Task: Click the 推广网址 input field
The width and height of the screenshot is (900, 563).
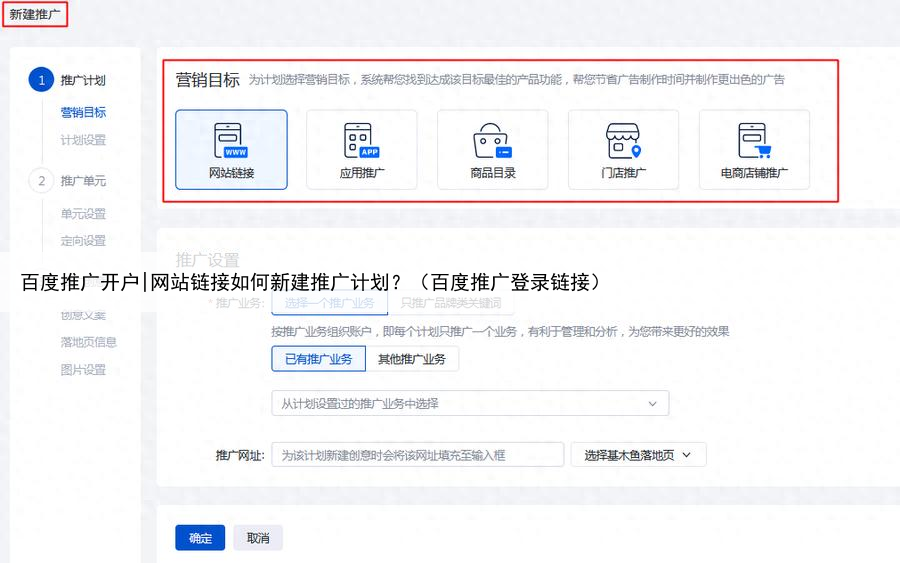Action: pos(418,455)
